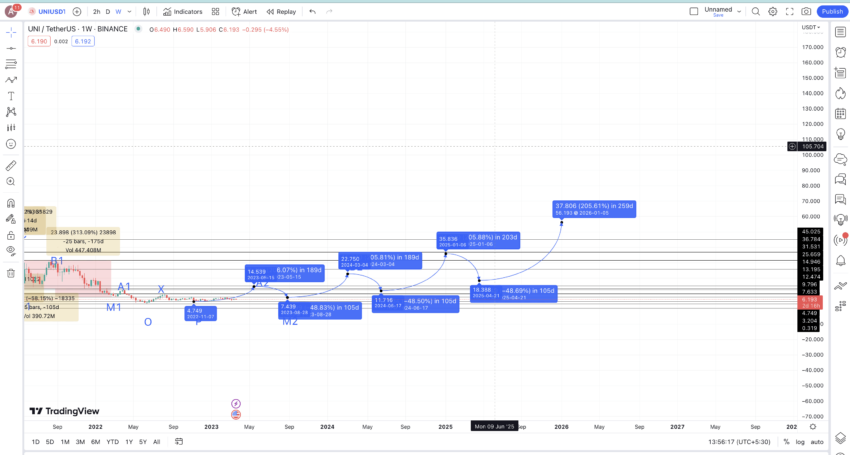Lock all drawing tools

click(x=10, y=235)
